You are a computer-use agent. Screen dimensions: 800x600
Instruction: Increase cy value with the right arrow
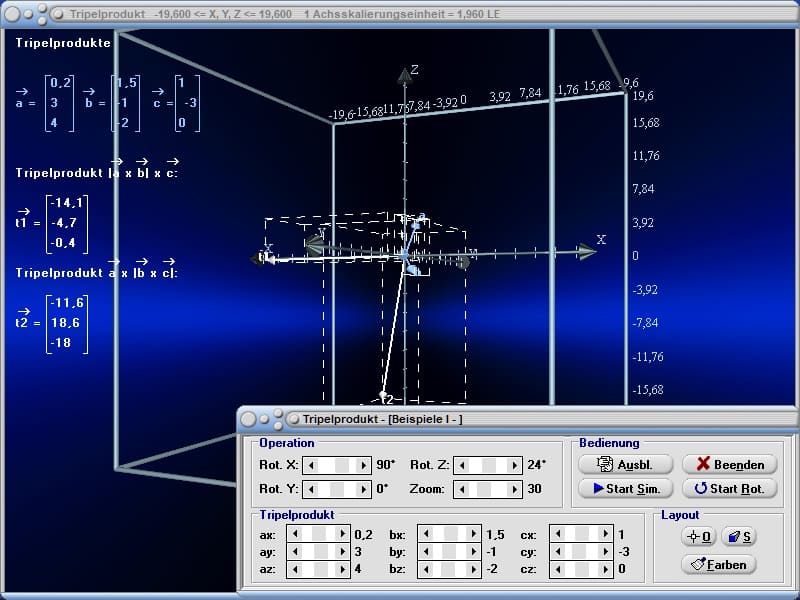tap(606, 551)
